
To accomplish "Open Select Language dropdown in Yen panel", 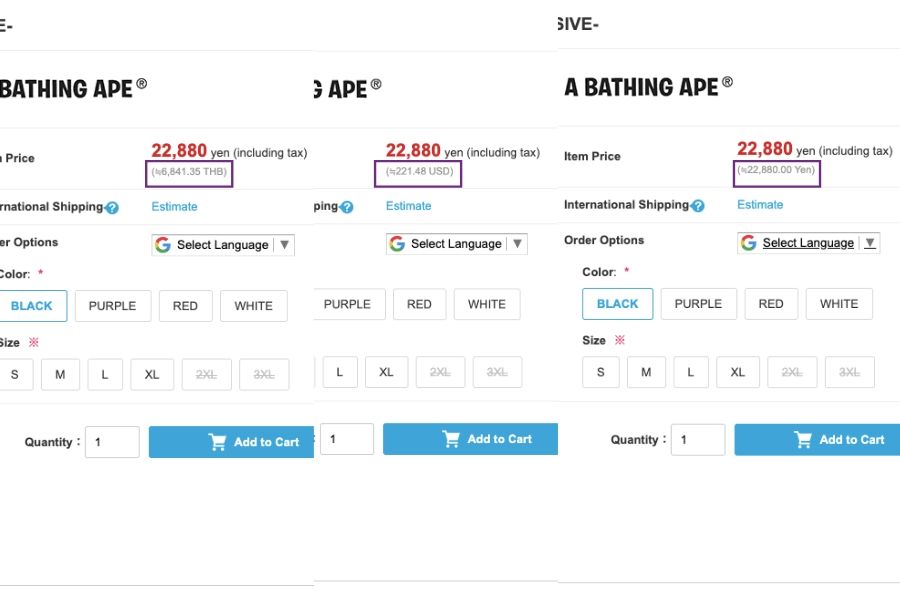I will click(x=808, y=243).
